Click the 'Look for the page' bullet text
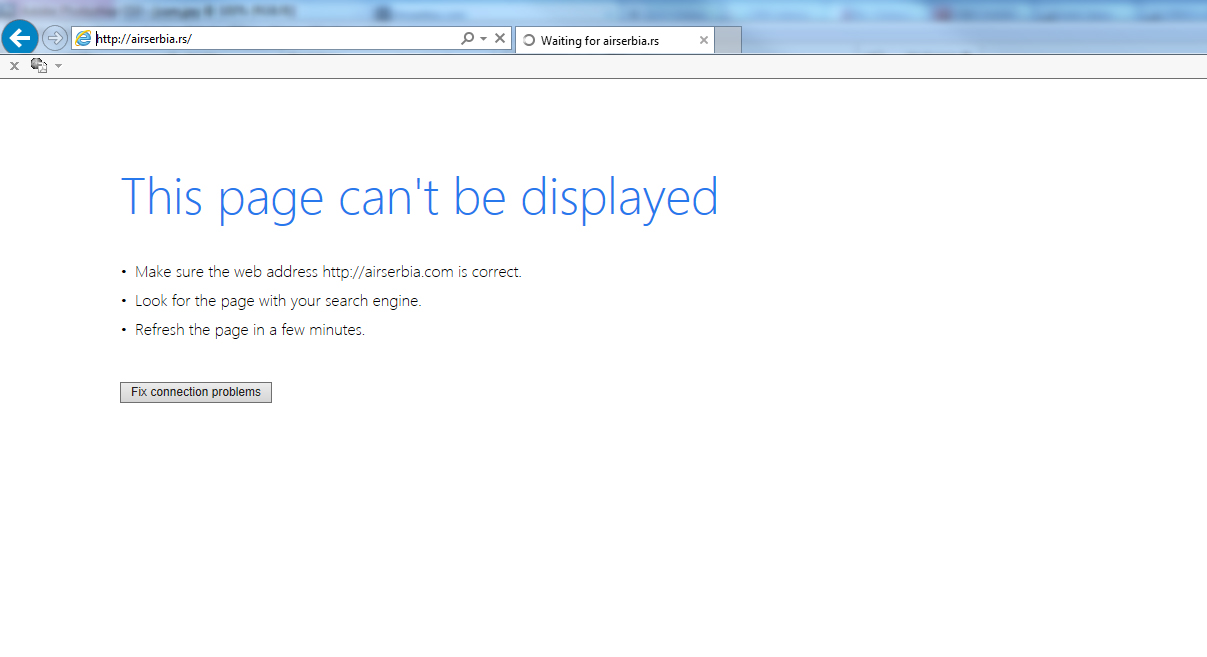The image size is (1207, 657). (x=278, y=301)
